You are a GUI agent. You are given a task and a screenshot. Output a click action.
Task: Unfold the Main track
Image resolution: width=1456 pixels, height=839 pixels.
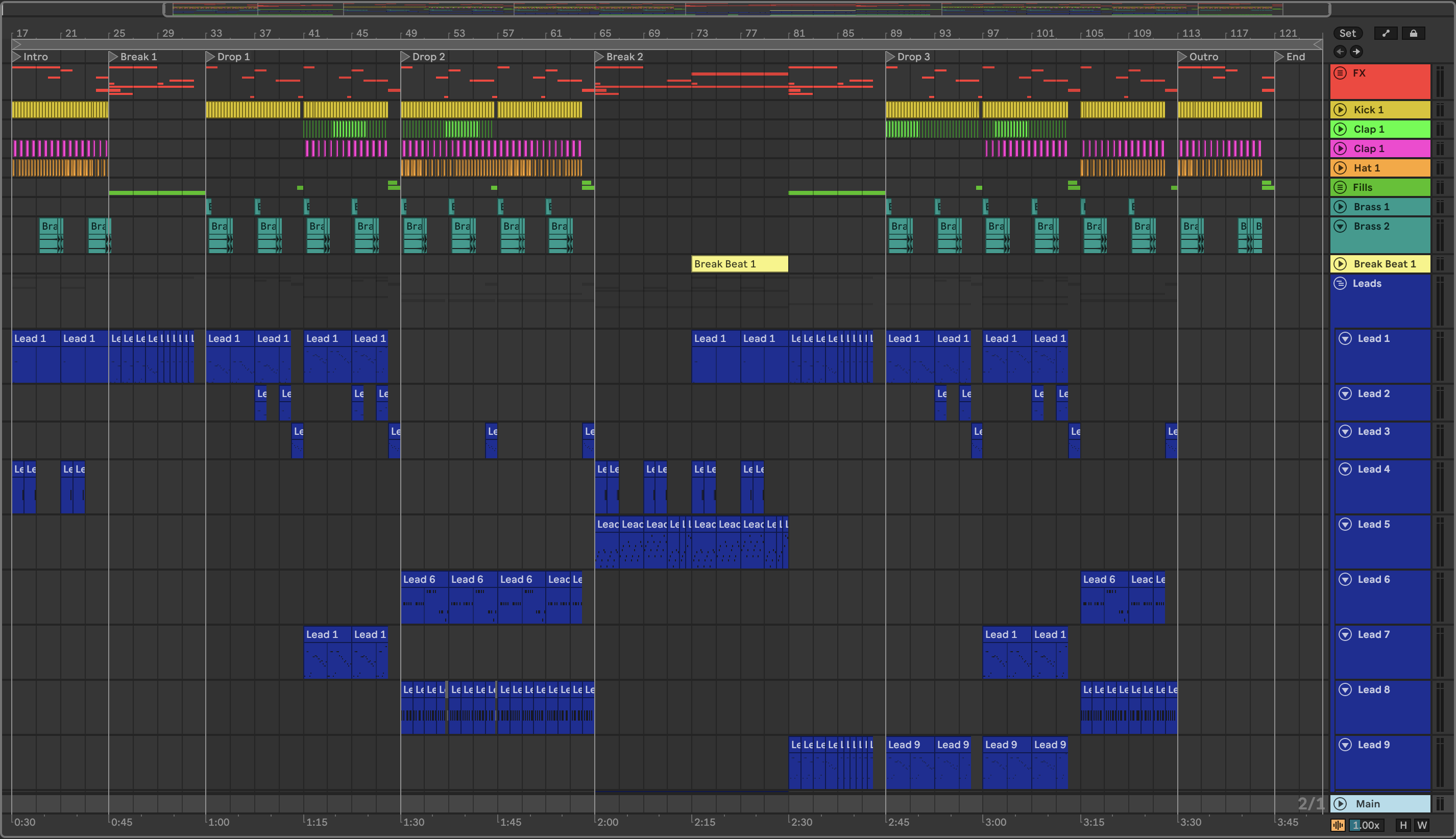1340,804
